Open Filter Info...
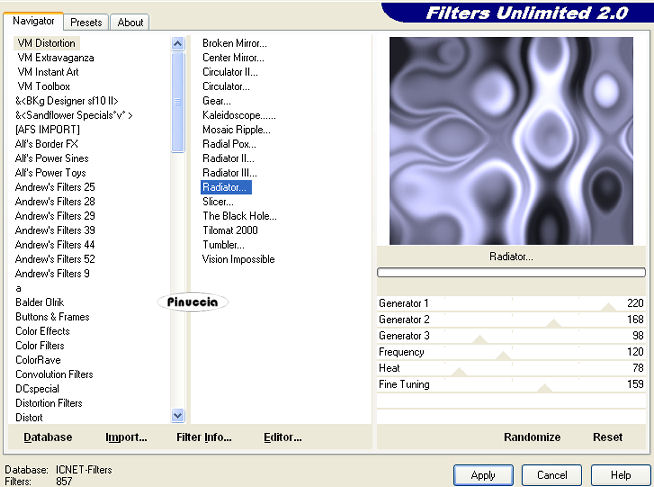Viewport: 654px width, 487px height. coord(204,437)
